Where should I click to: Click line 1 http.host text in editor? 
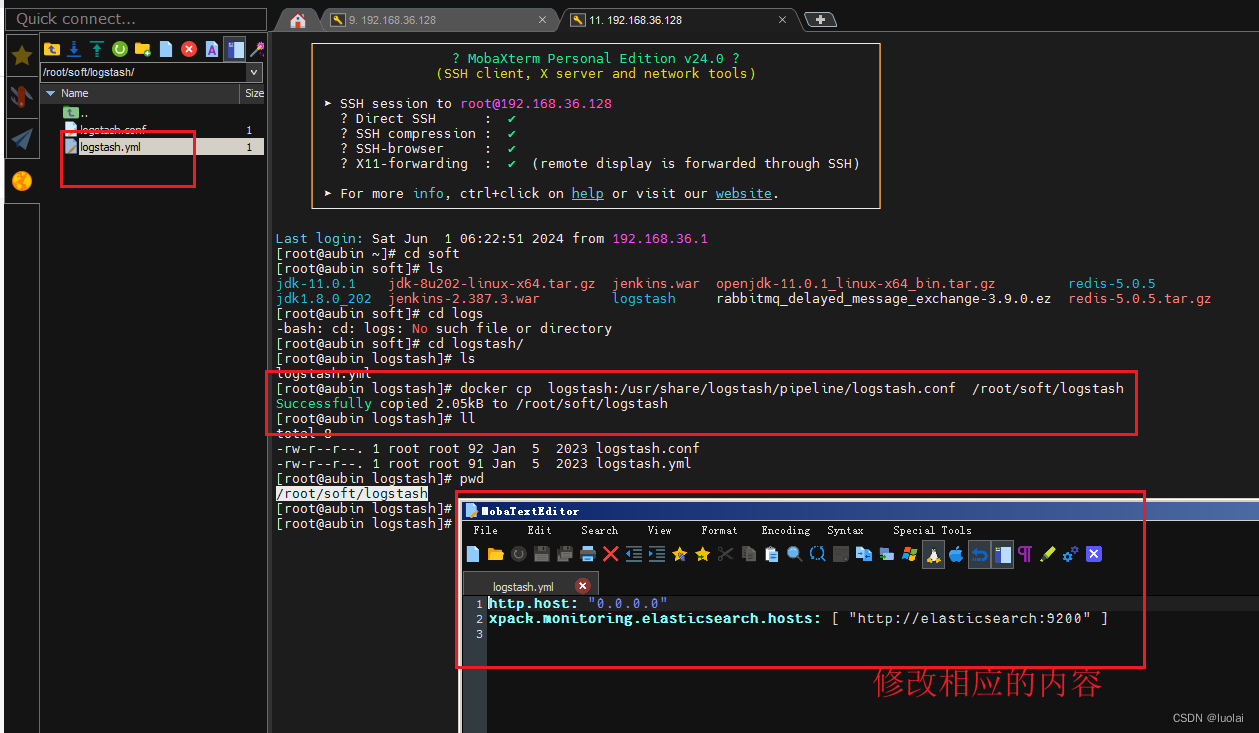coord(578,603)
